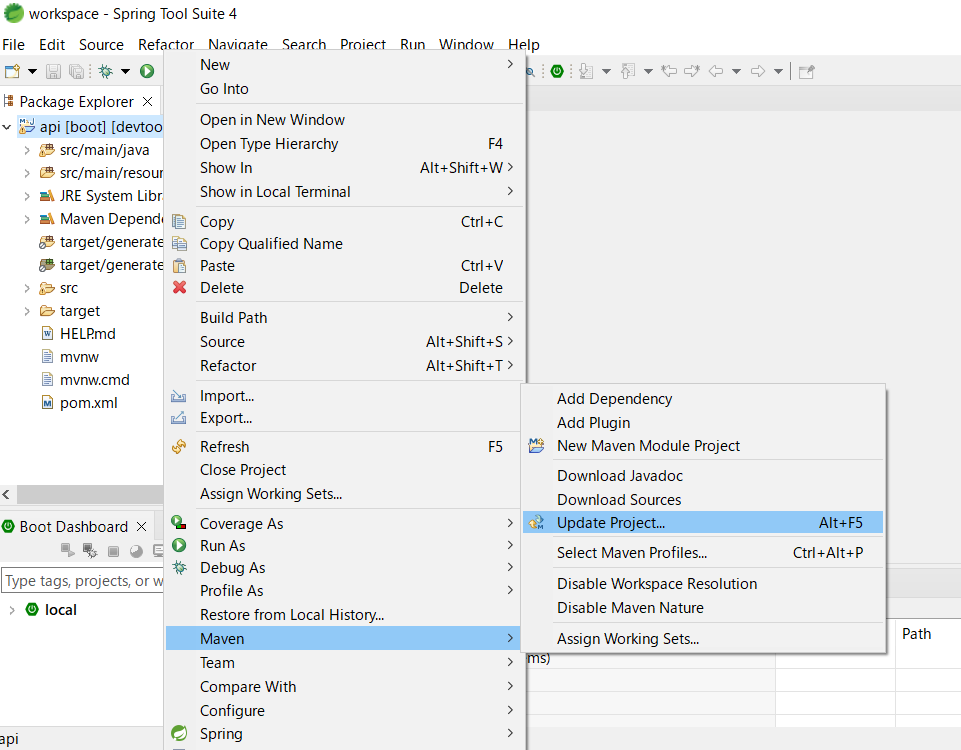This screenshot has height=750, width=961.
Task: Open the Edit menu
Action: point(52,45)
